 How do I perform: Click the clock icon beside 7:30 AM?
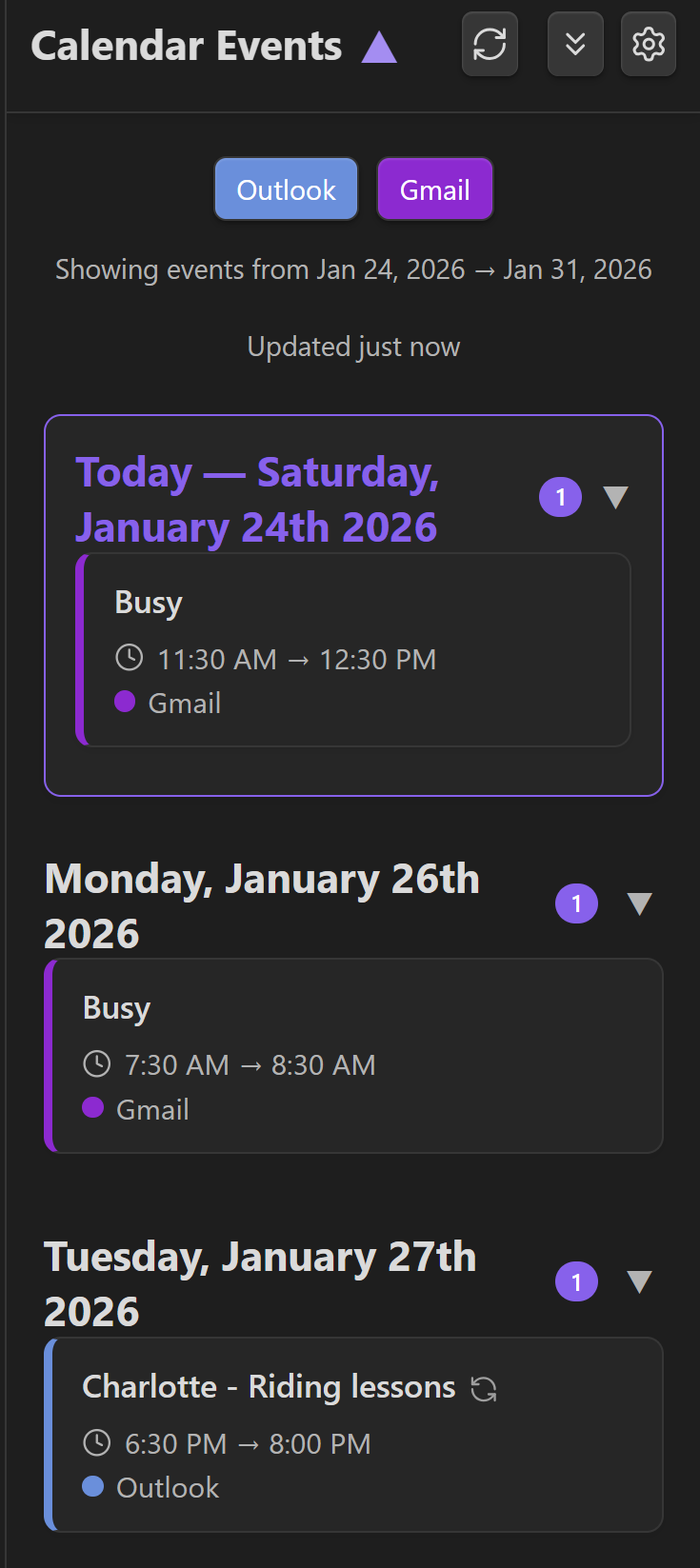97,1063
